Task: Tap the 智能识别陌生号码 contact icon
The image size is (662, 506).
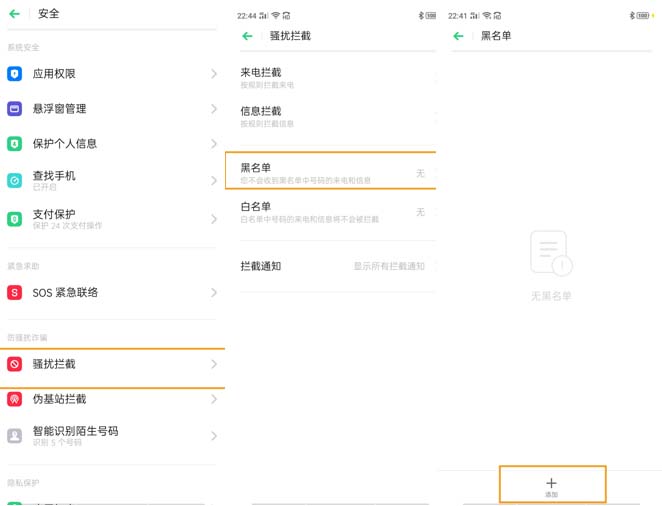Action: (15, 436)
